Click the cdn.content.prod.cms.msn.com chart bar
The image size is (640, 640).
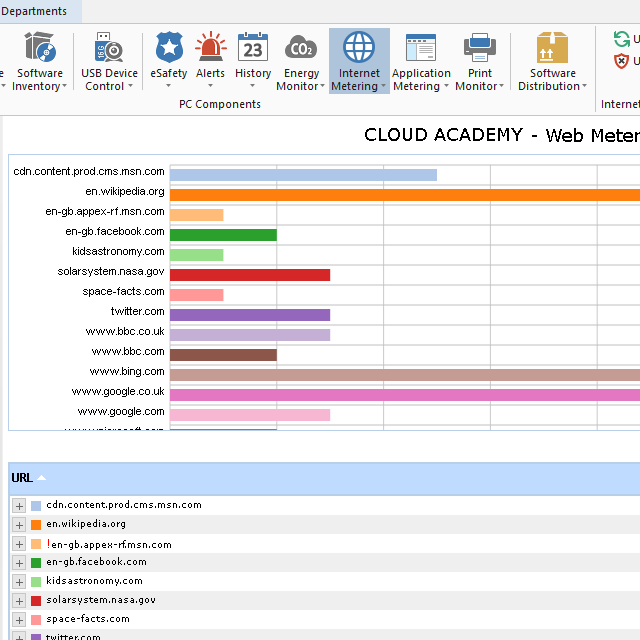click(x=303, y=175)
